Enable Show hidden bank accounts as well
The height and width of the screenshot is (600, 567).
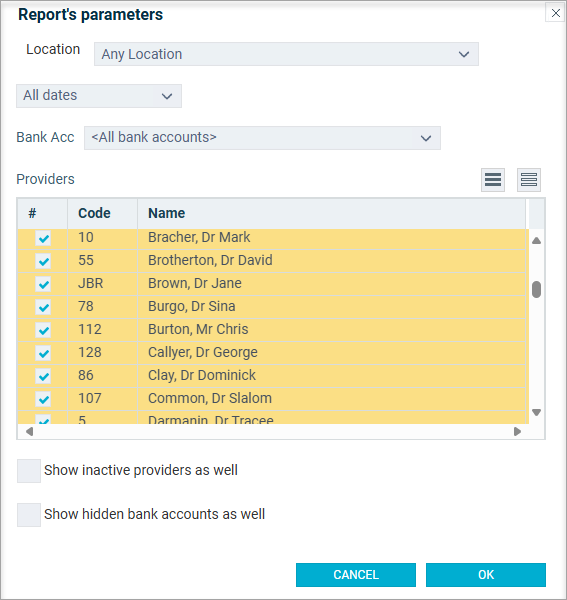[x=29, y=515]
